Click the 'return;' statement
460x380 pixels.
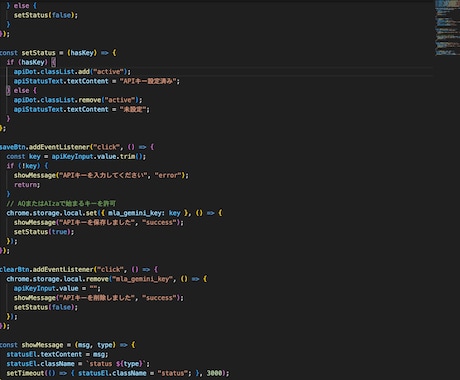coord(27,185)
